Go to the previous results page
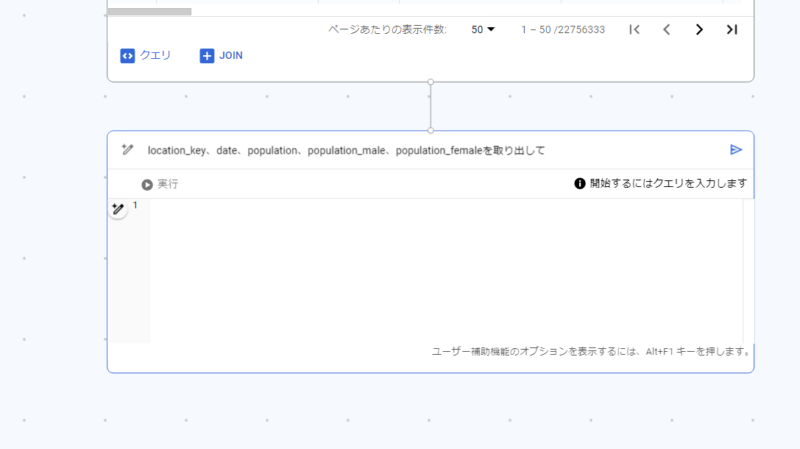The width and height of the screenshot is (800, 449). click(x=666, y=30)
